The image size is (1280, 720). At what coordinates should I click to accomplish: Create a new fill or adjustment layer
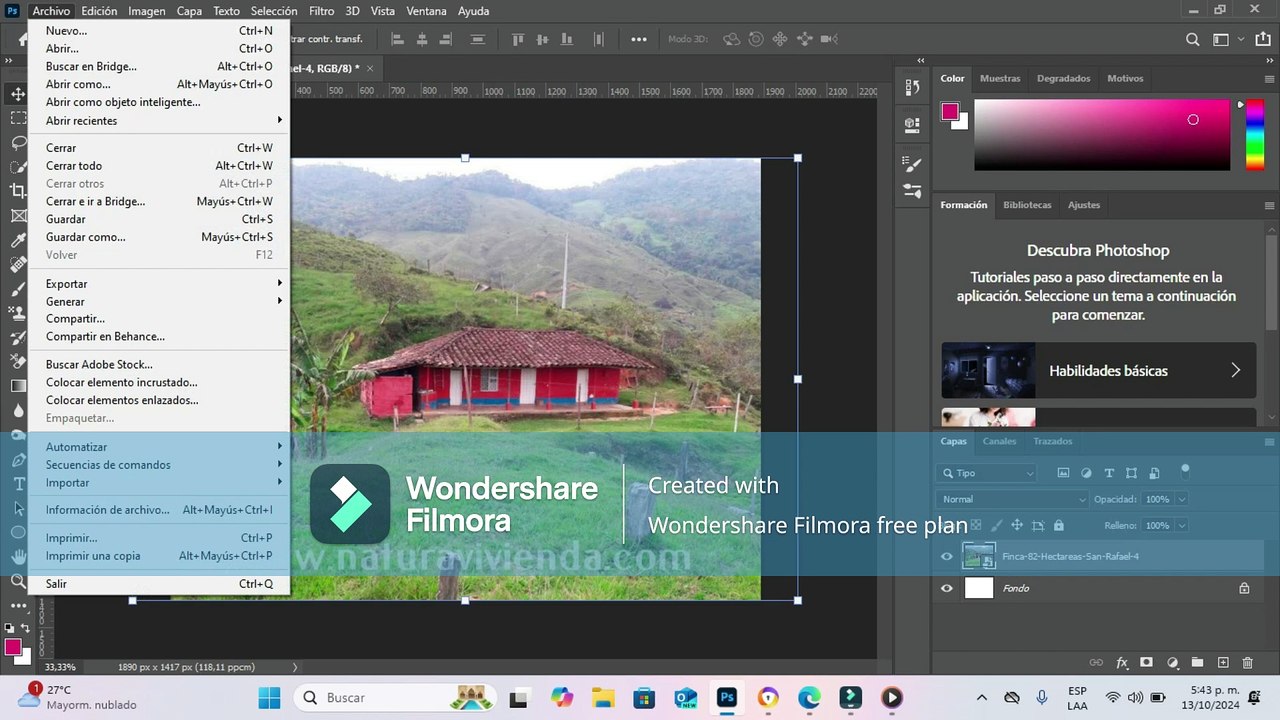1172,663
